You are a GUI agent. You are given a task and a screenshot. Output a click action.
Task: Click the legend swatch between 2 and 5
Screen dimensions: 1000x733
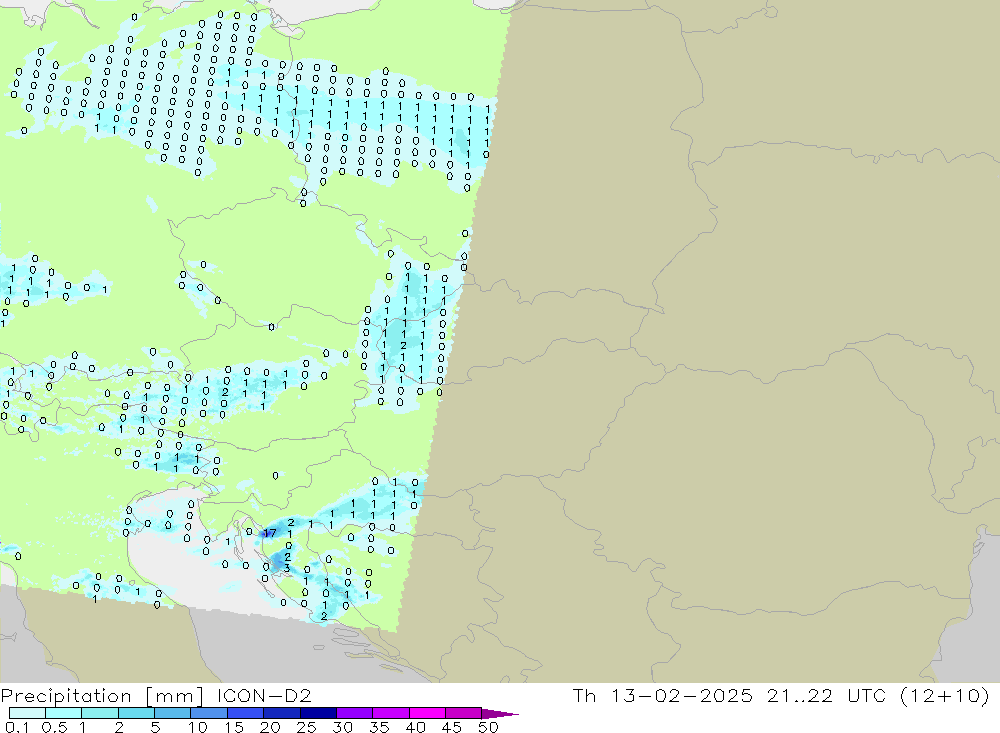[x=136, y=713]
